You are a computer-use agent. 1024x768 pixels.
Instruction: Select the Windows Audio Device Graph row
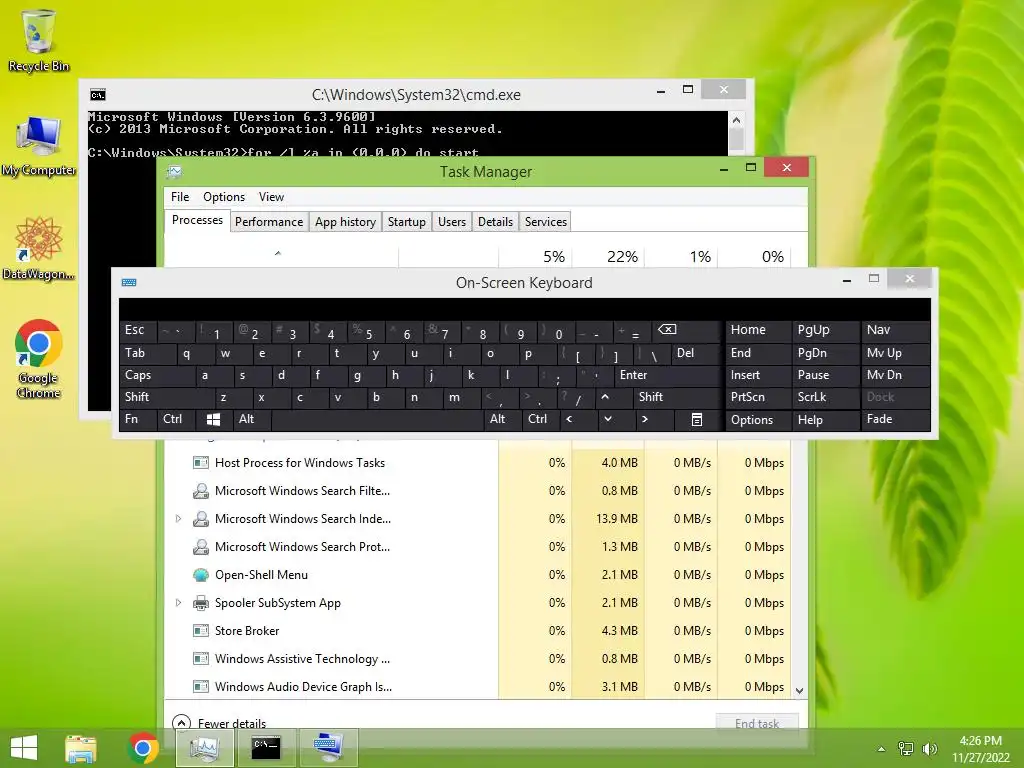478,686
